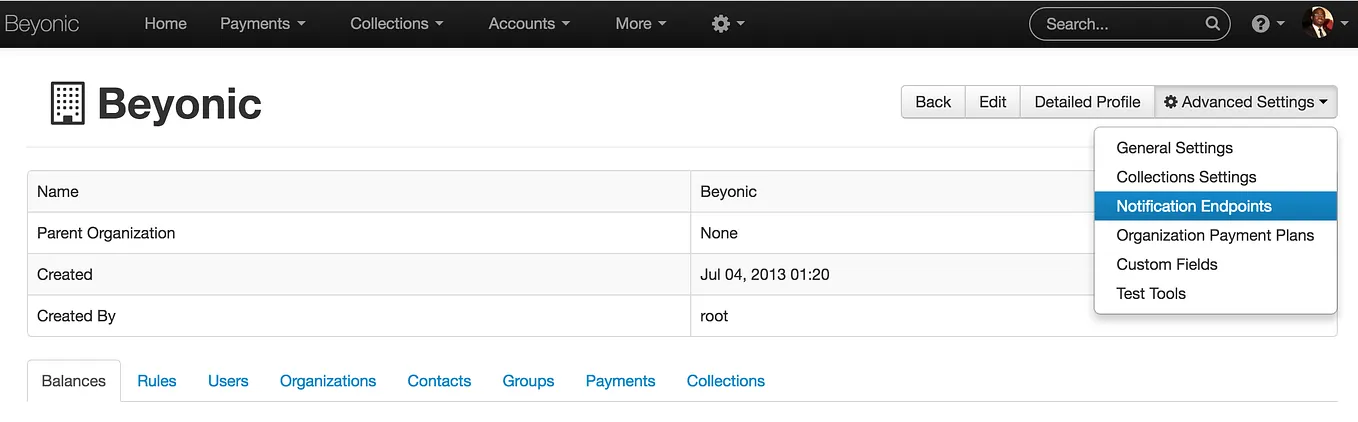This screenshot has width=1358, height=422.
Task: Switch to the Rules tab
Action: (157, 381)
